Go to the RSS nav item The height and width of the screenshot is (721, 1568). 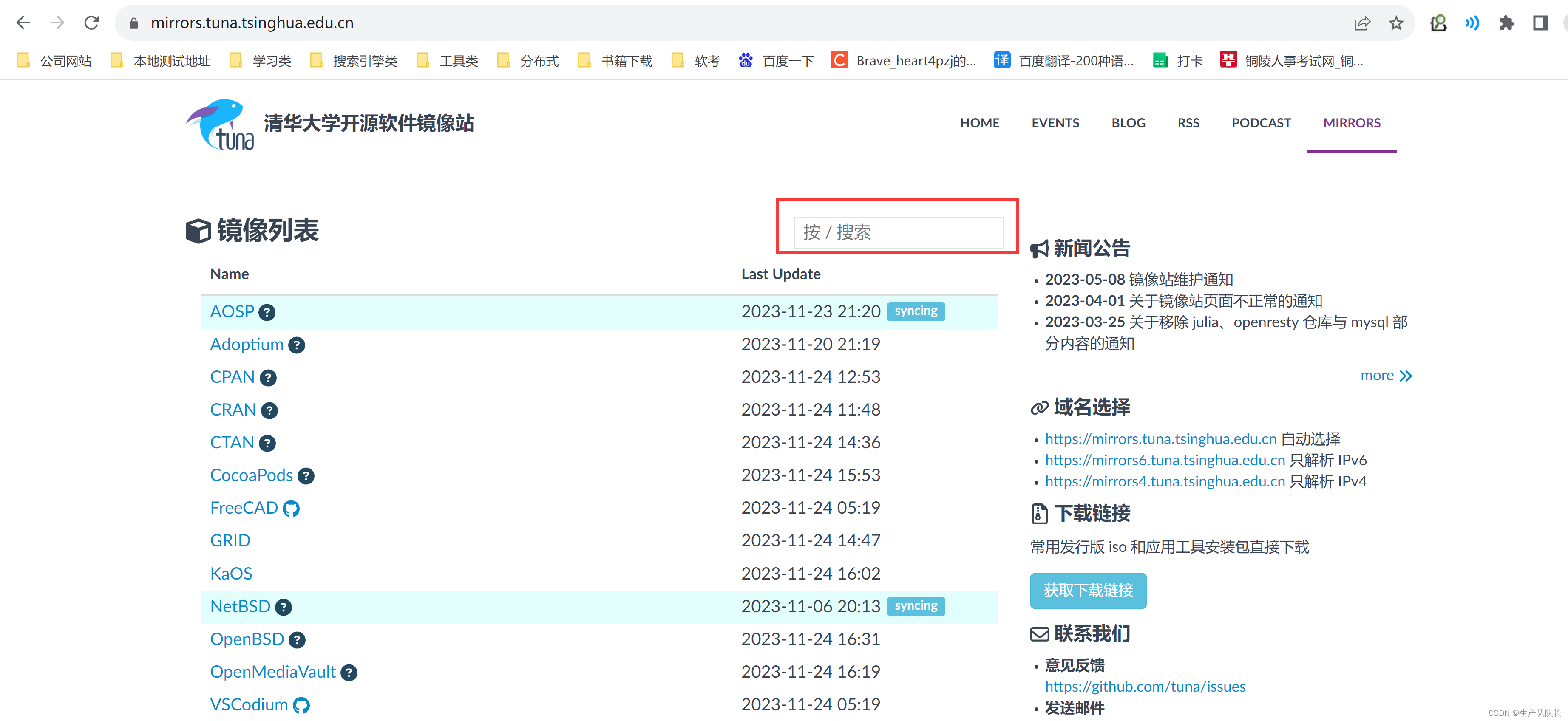[x=1188, y=123]
